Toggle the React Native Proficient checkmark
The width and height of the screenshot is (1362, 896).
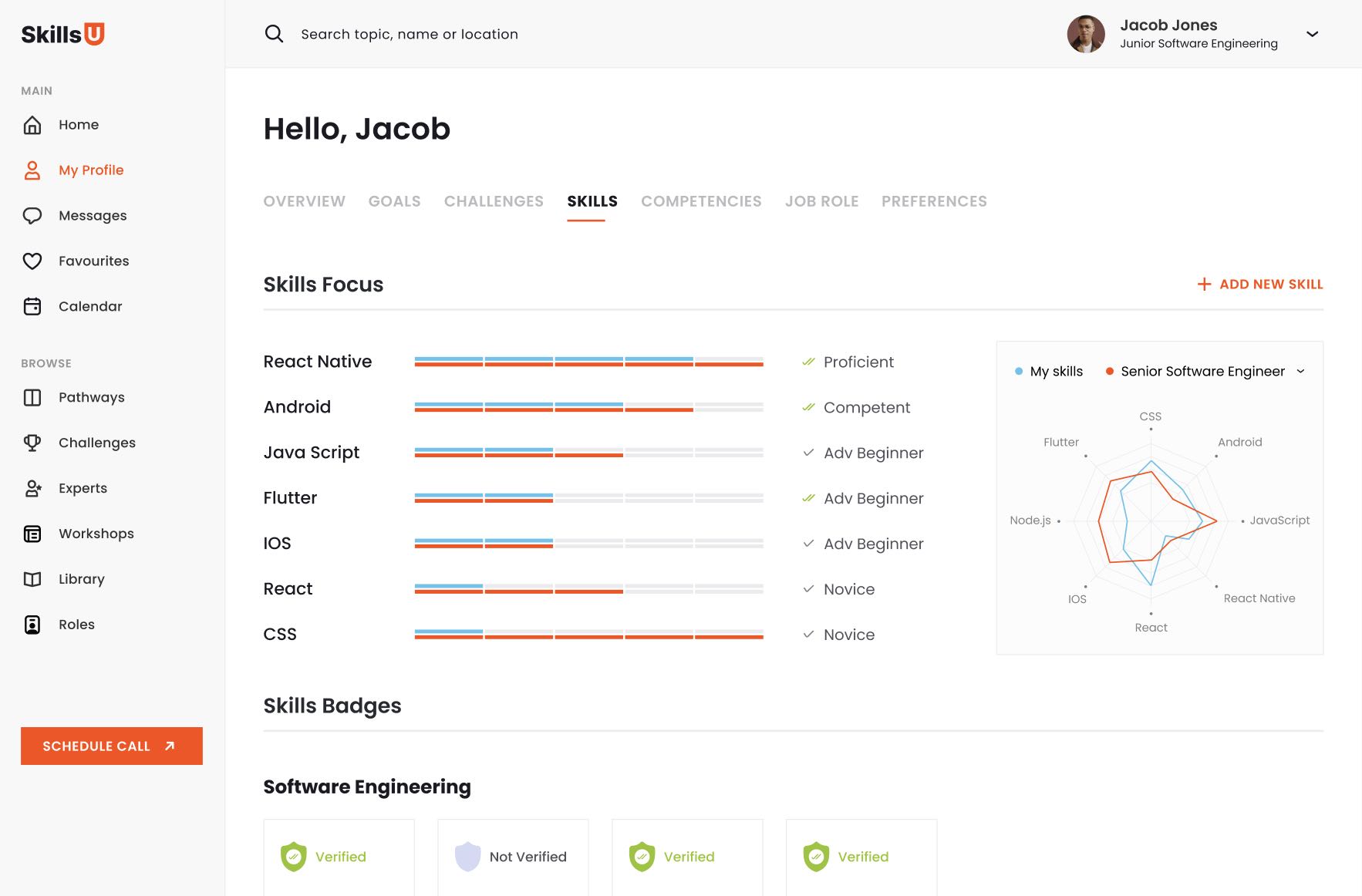point(808,362)
